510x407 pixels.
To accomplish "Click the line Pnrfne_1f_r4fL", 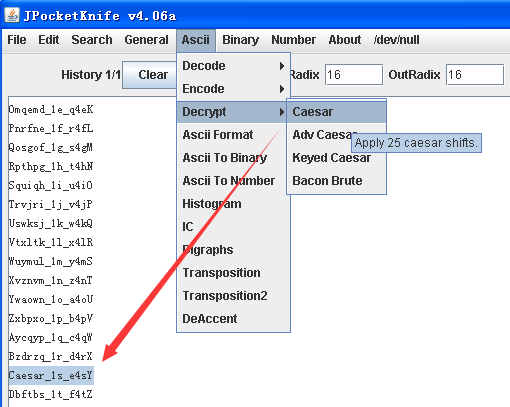I will pyautogui.click(x=51, y=129).
